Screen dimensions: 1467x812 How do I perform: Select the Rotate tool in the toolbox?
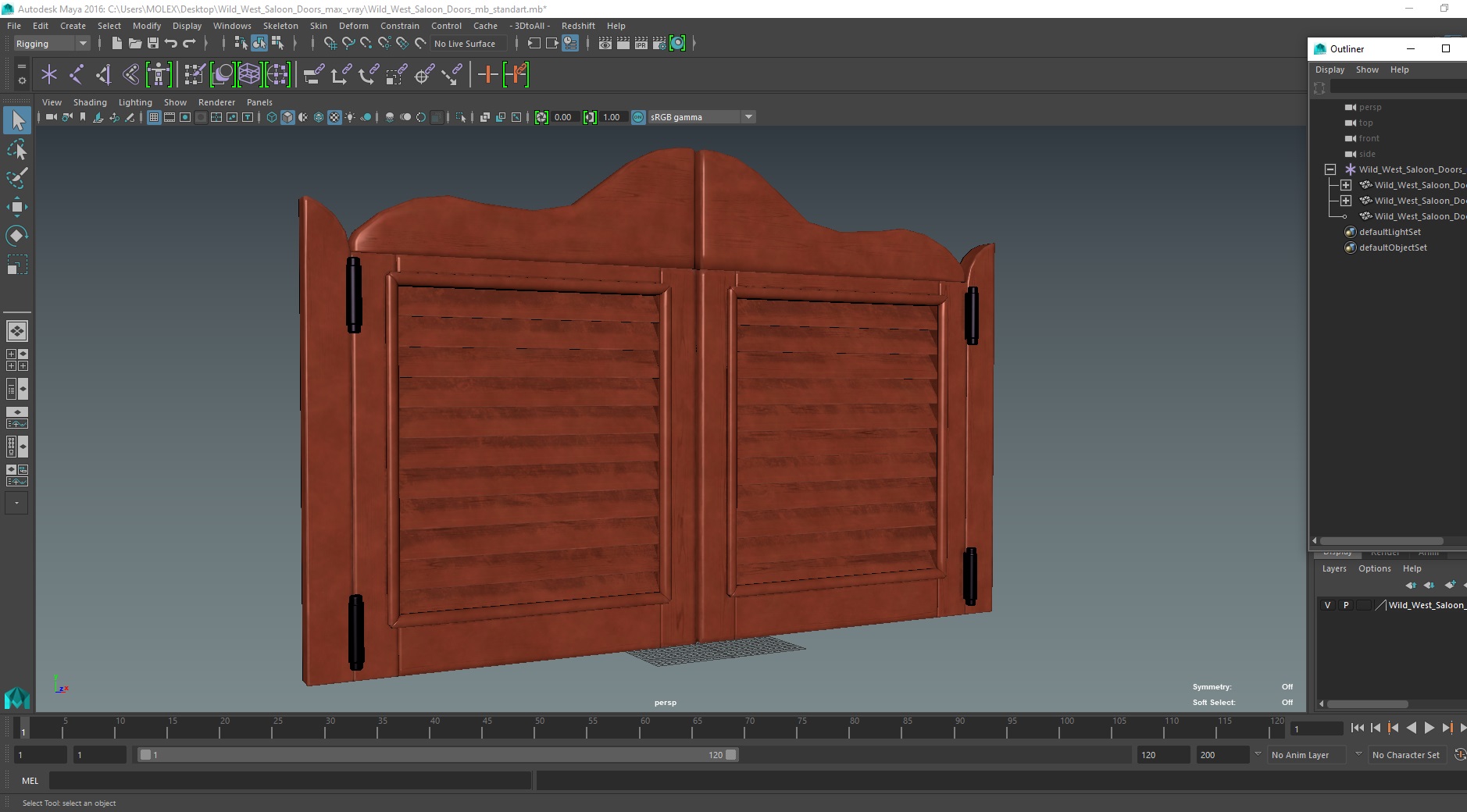coord(17,236)
